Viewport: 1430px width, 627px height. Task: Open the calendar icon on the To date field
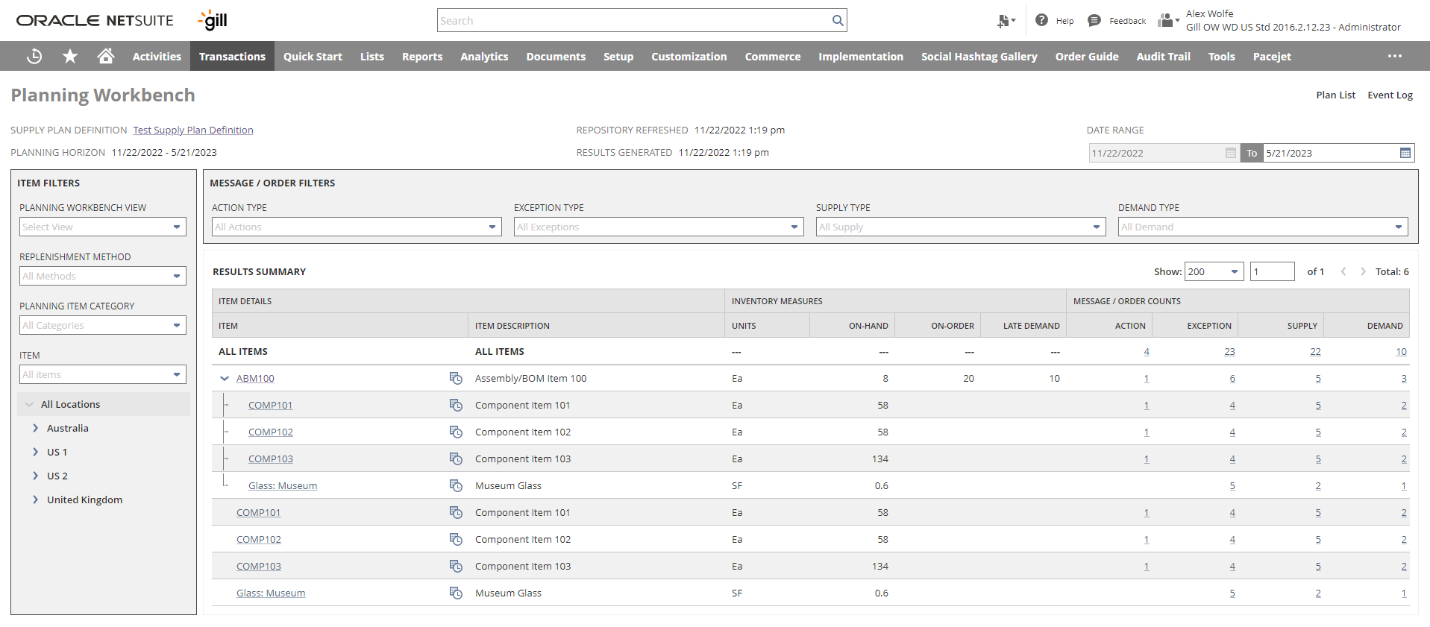pyautogui.click(x=1404, y=152)
